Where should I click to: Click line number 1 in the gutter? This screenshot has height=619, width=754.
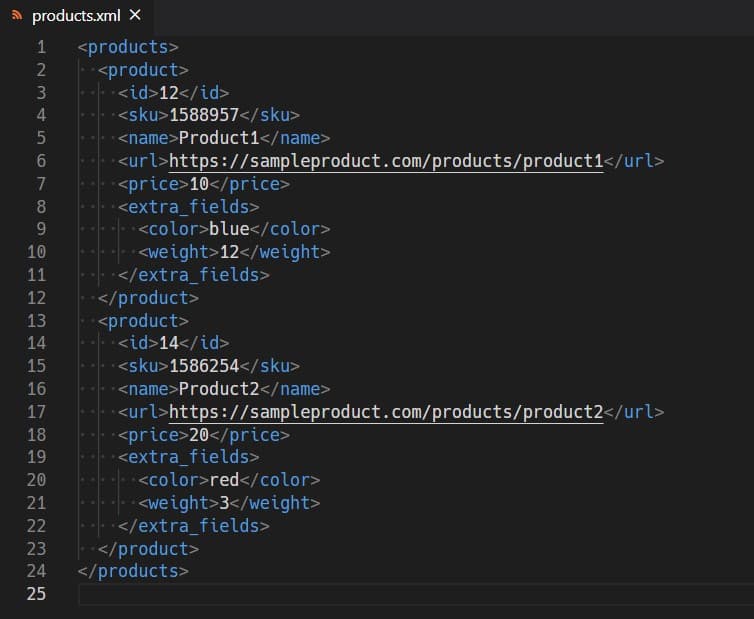tap(41, 47)
